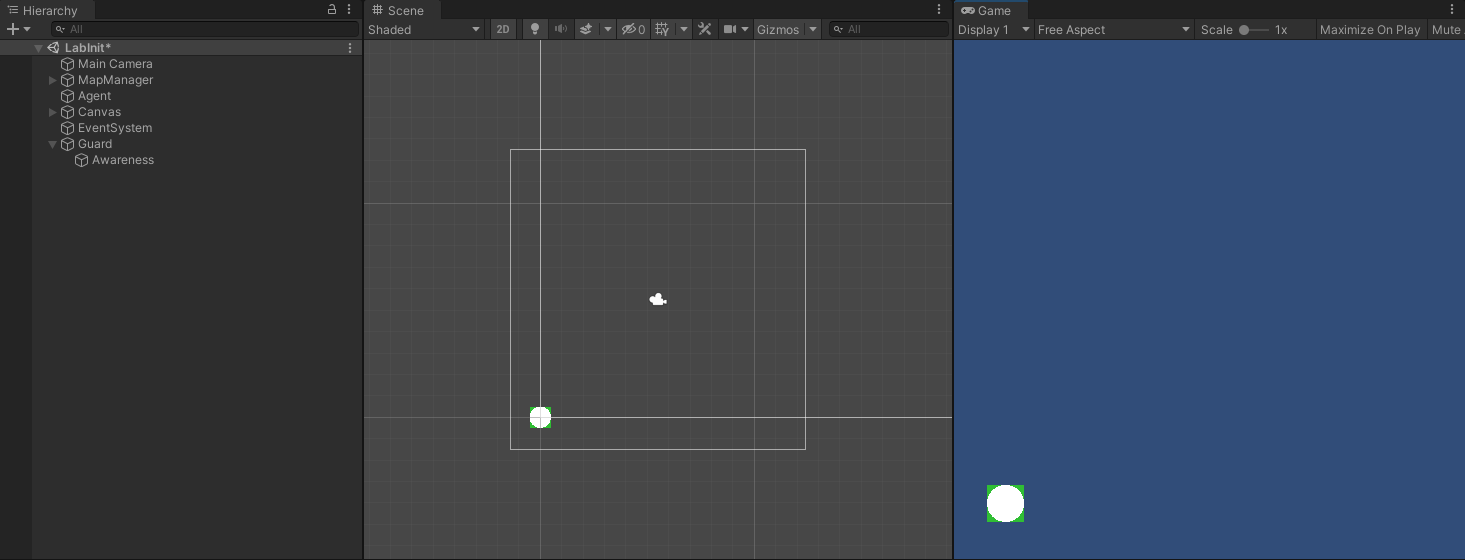Toggle Mute audio in Game view
Image resolution: width=1465 pixels, height=560 pixels.
coord(1446,29)
